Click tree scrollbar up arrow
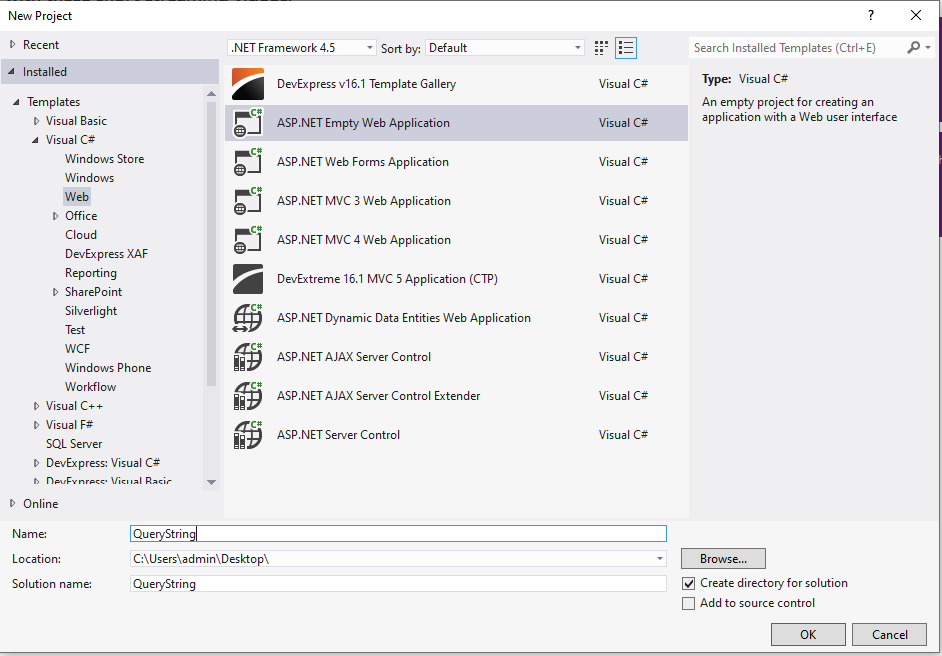 coord(211,94)
